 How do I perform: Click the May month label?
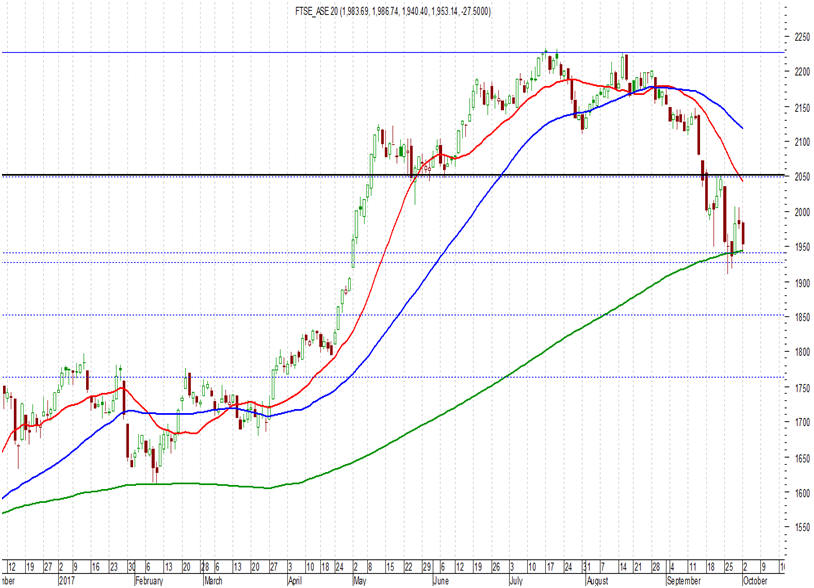360,580
